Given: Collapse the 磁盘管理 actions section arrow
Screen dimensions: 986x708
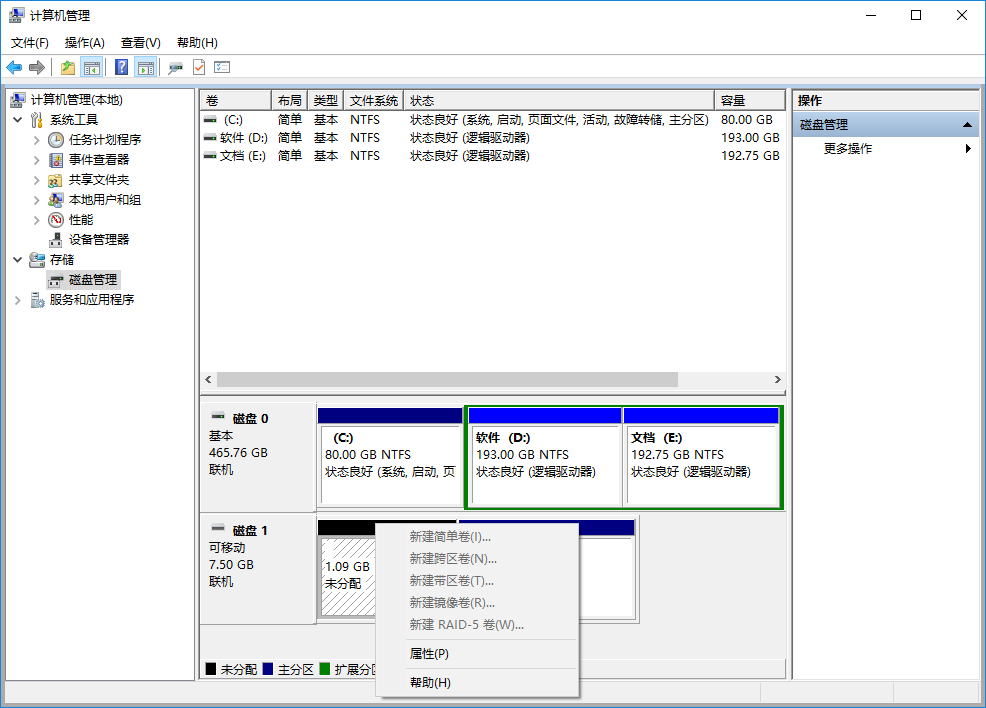Looking at the screenshot, I should (967, 125).
